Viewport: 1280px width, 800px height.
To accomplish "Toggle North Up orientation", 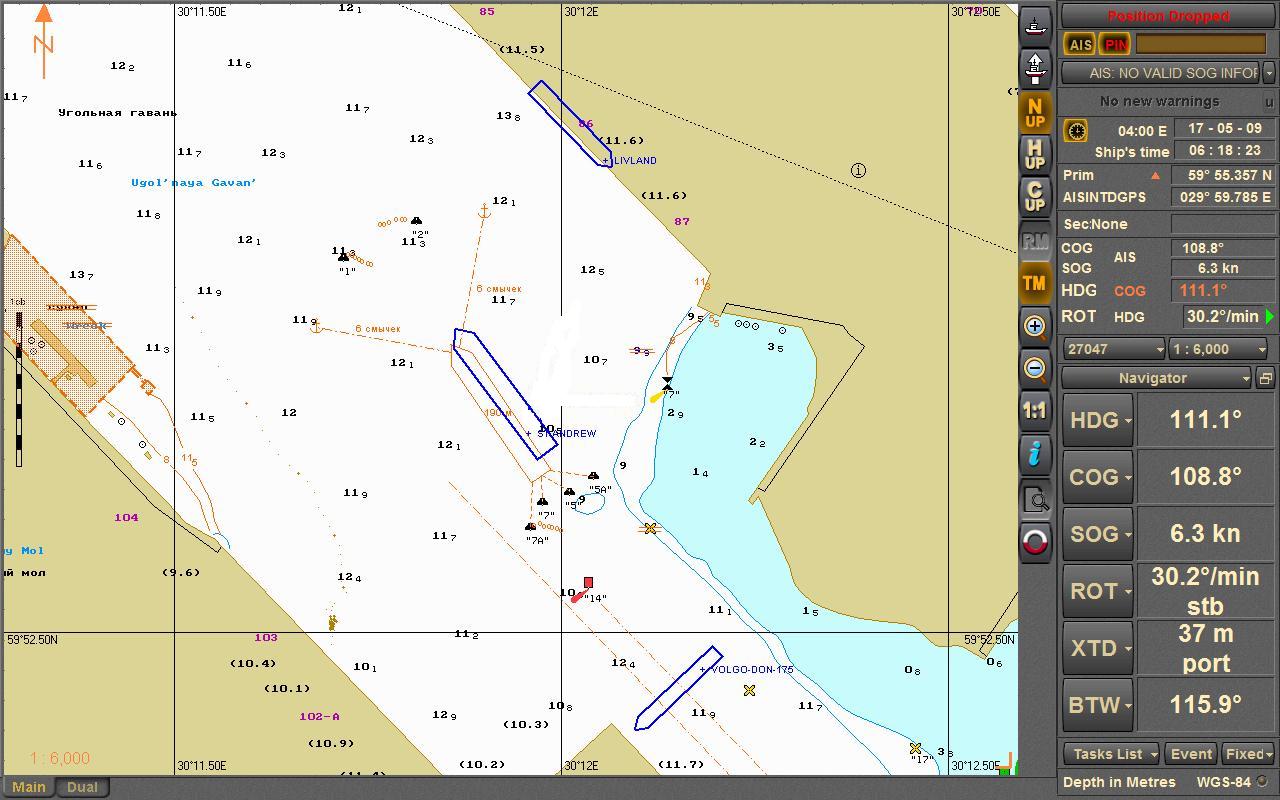I will point(1035,113).
